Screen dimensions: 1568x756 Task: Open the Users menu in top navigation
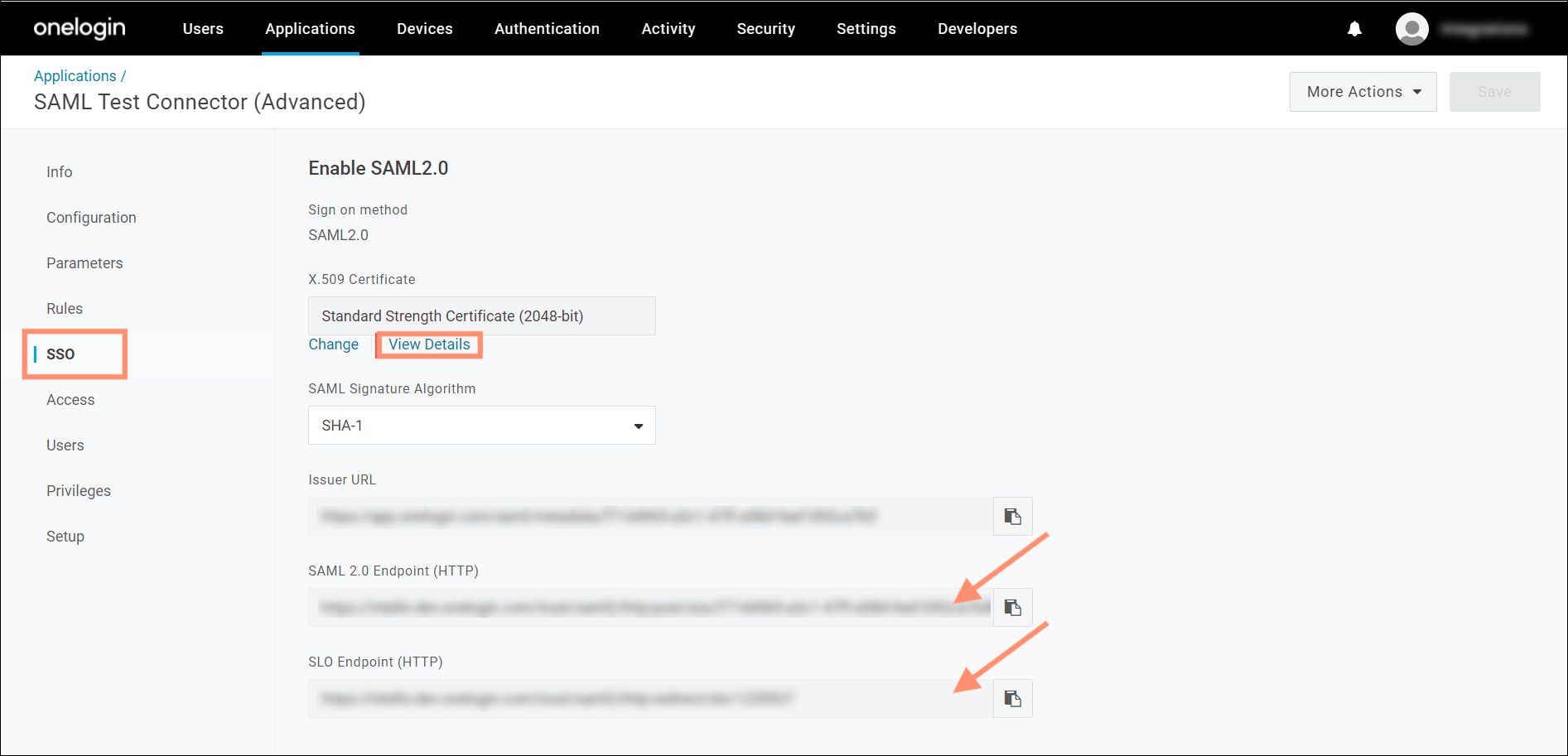pos(203,29)
